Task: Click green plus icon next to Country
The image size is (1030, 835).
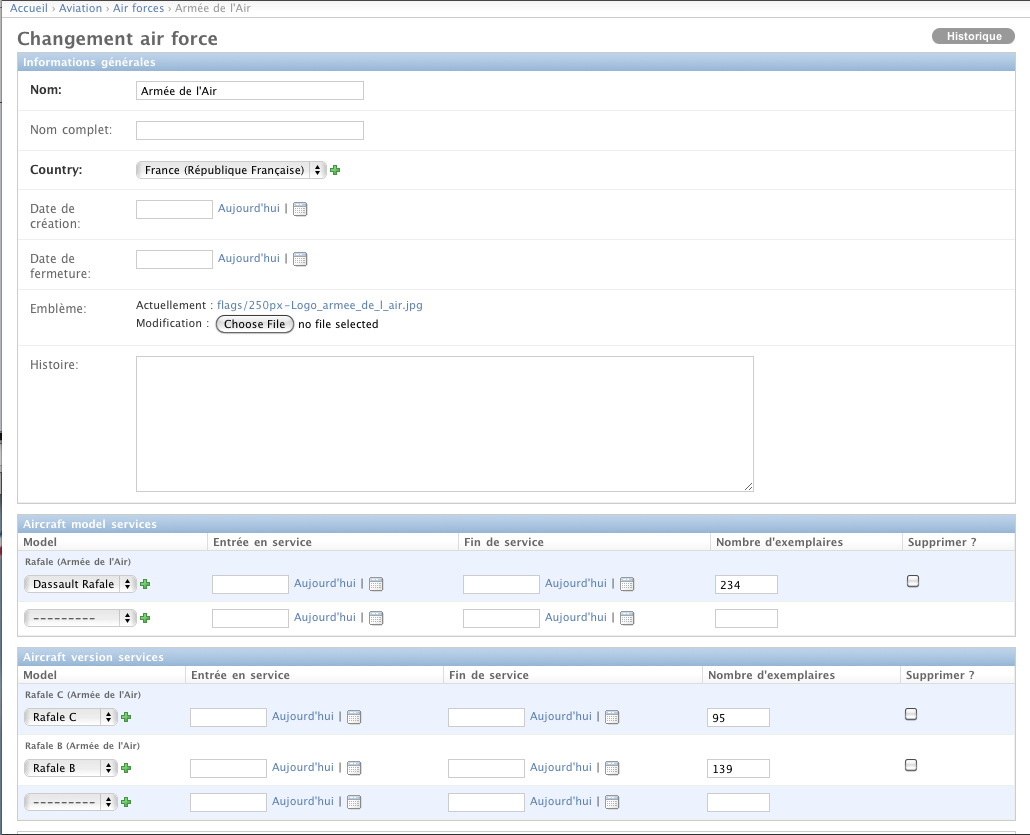Action: click(x=335, y=170)
